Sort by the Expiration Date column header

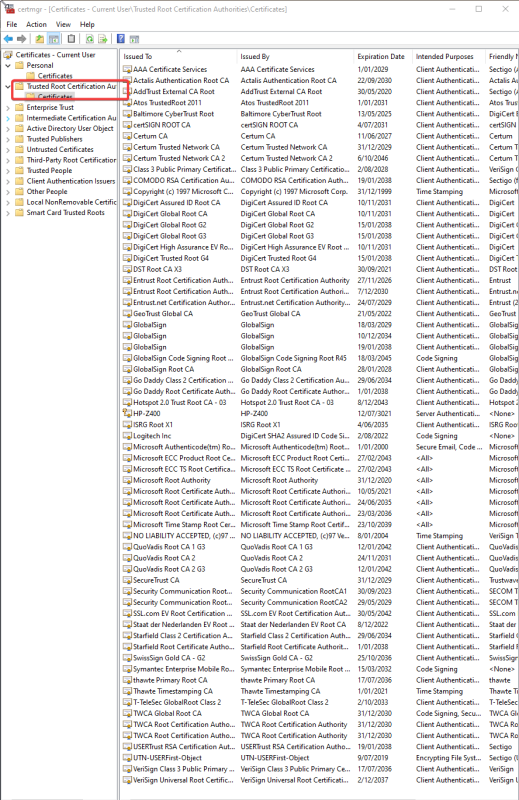383,56
